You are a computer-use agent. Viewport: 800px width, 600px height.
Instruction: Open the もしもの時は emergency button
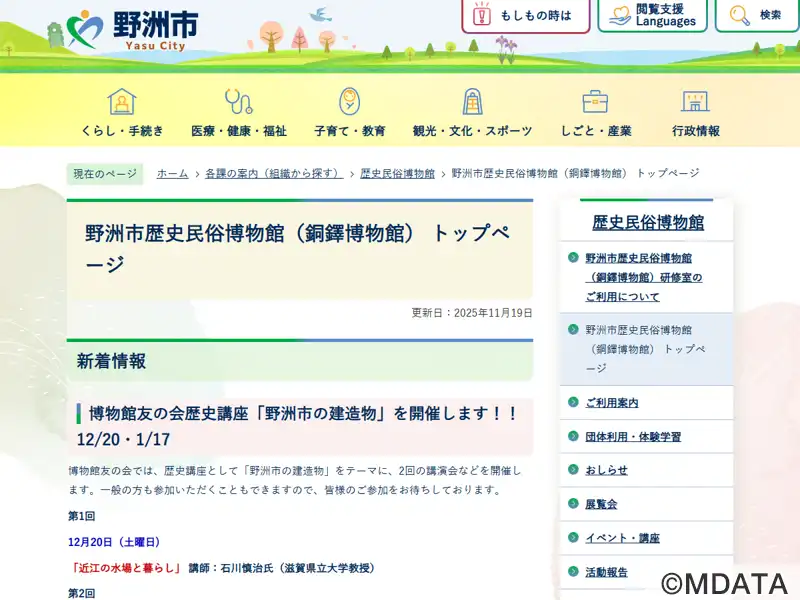click(526, 15)
